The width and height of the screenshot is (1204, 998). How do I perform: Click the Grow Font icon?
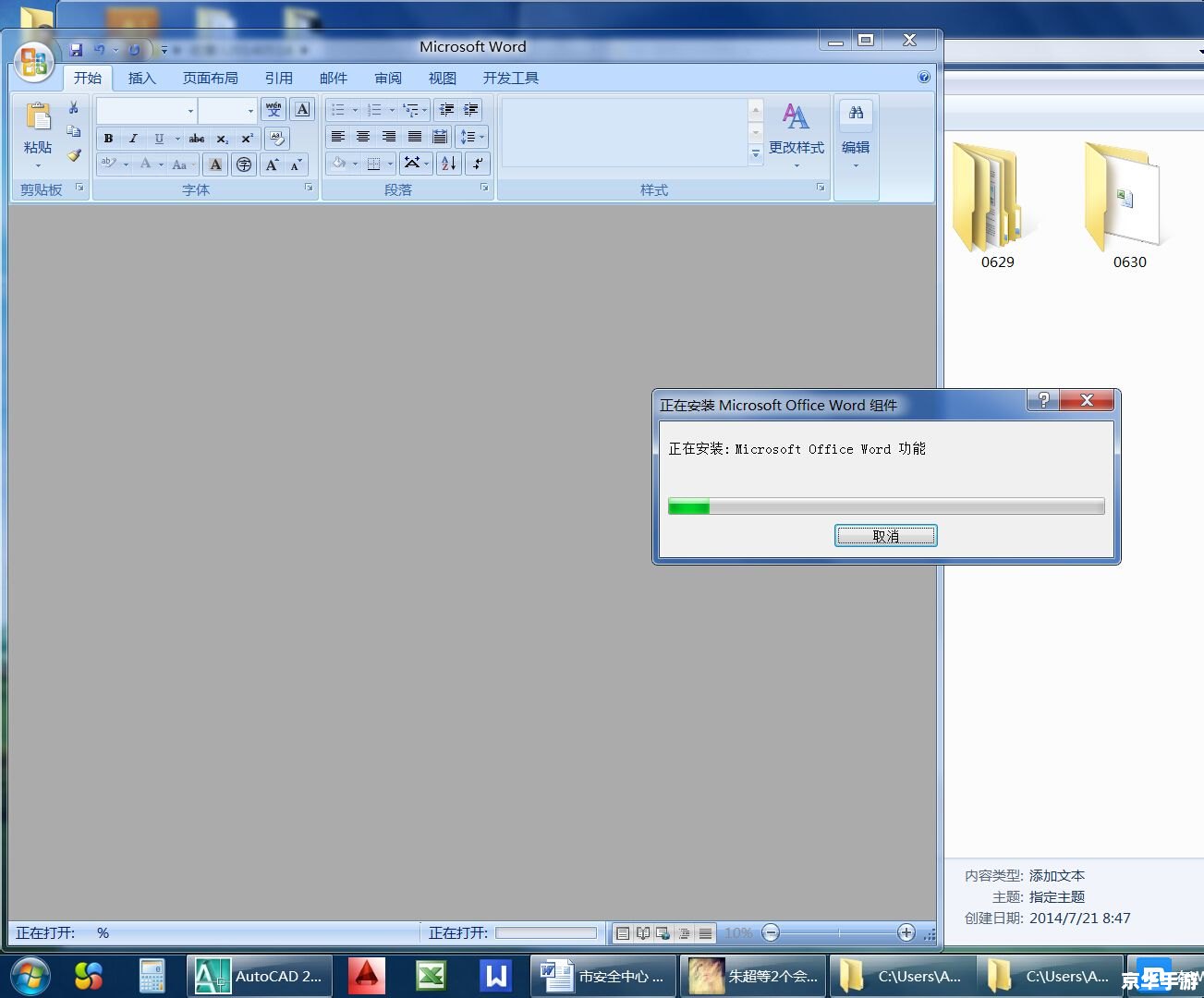272,164
